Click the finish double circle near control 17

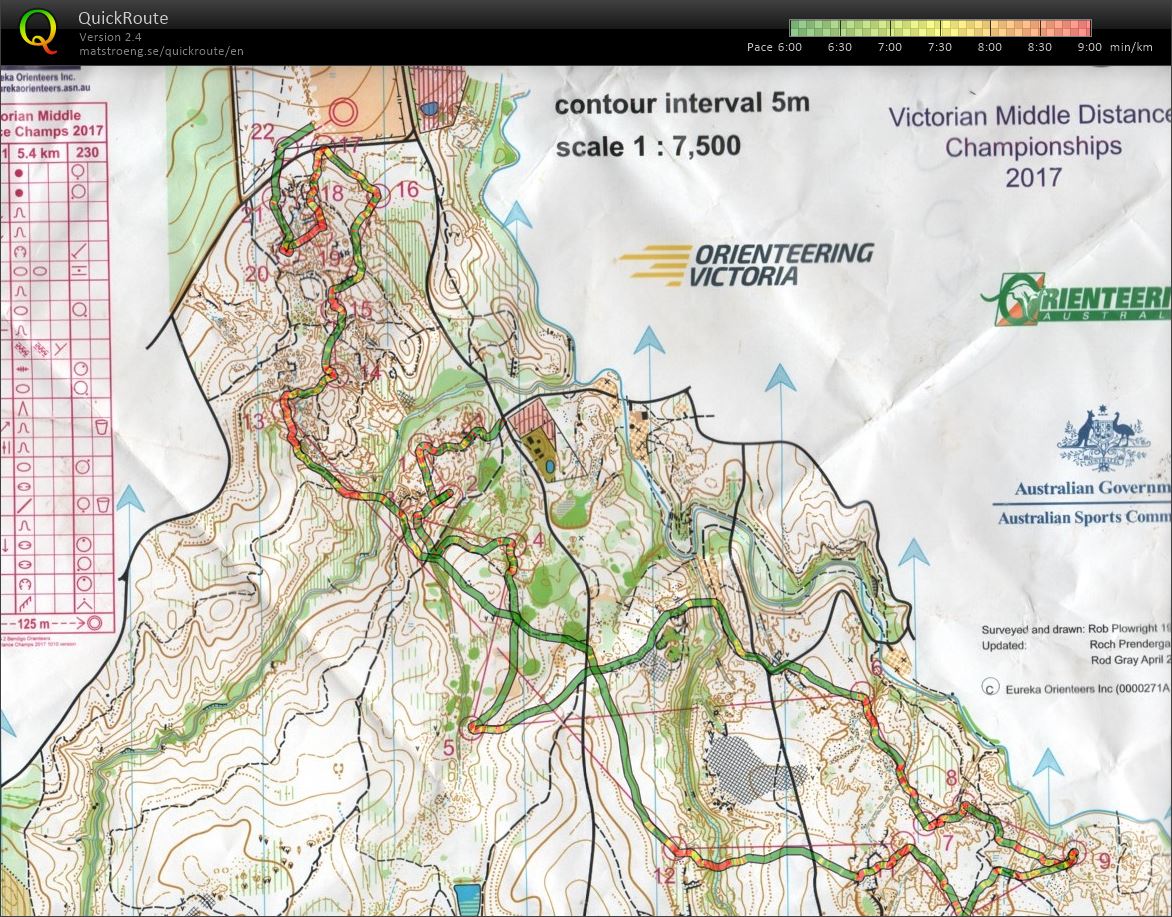click(x=343, y=112)
